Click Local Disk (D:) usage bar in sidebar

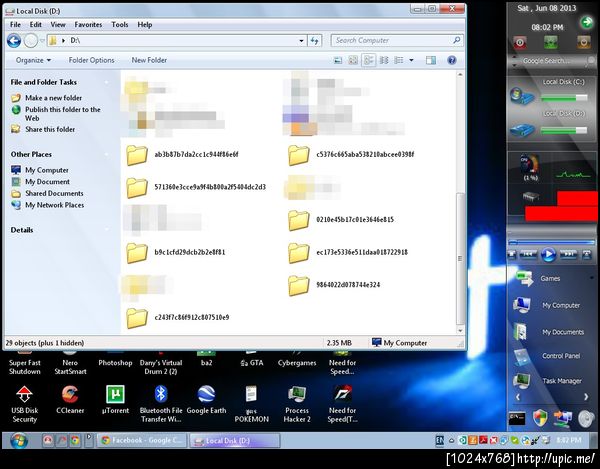[x=564, y=130]
